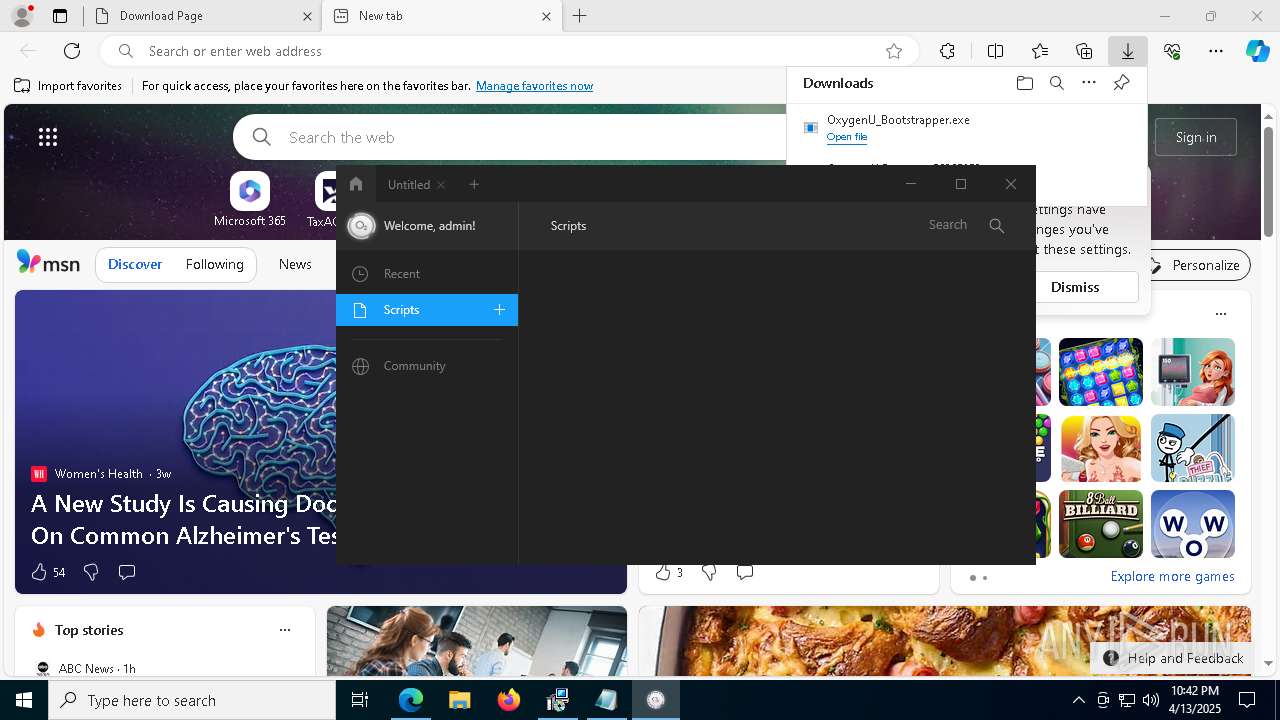Close the Untitled script tab
Screen dimensions: 1280x720
pos(441,185)
